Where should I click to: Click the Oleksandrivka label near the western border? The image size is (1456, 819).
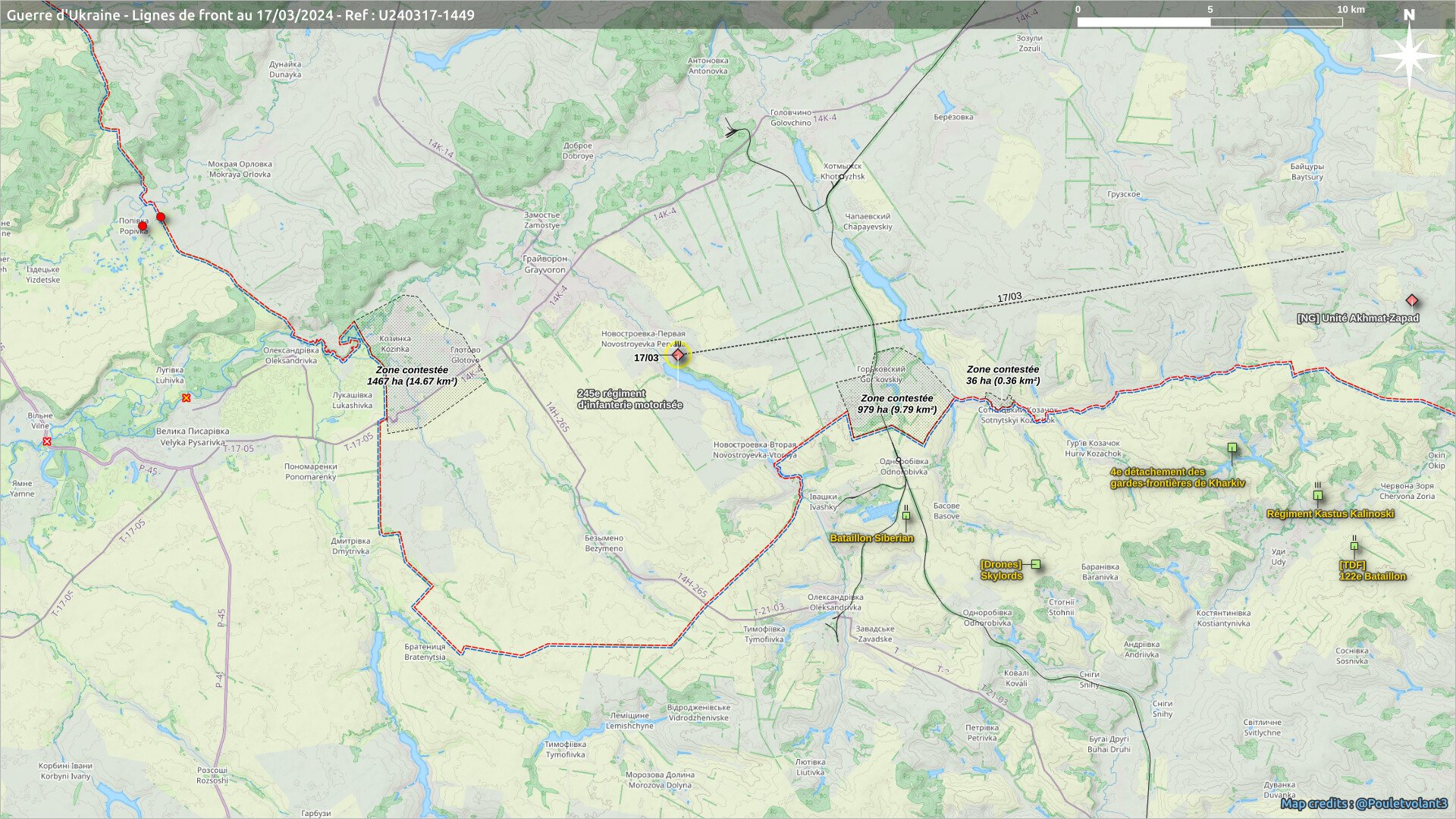[291, 356]
